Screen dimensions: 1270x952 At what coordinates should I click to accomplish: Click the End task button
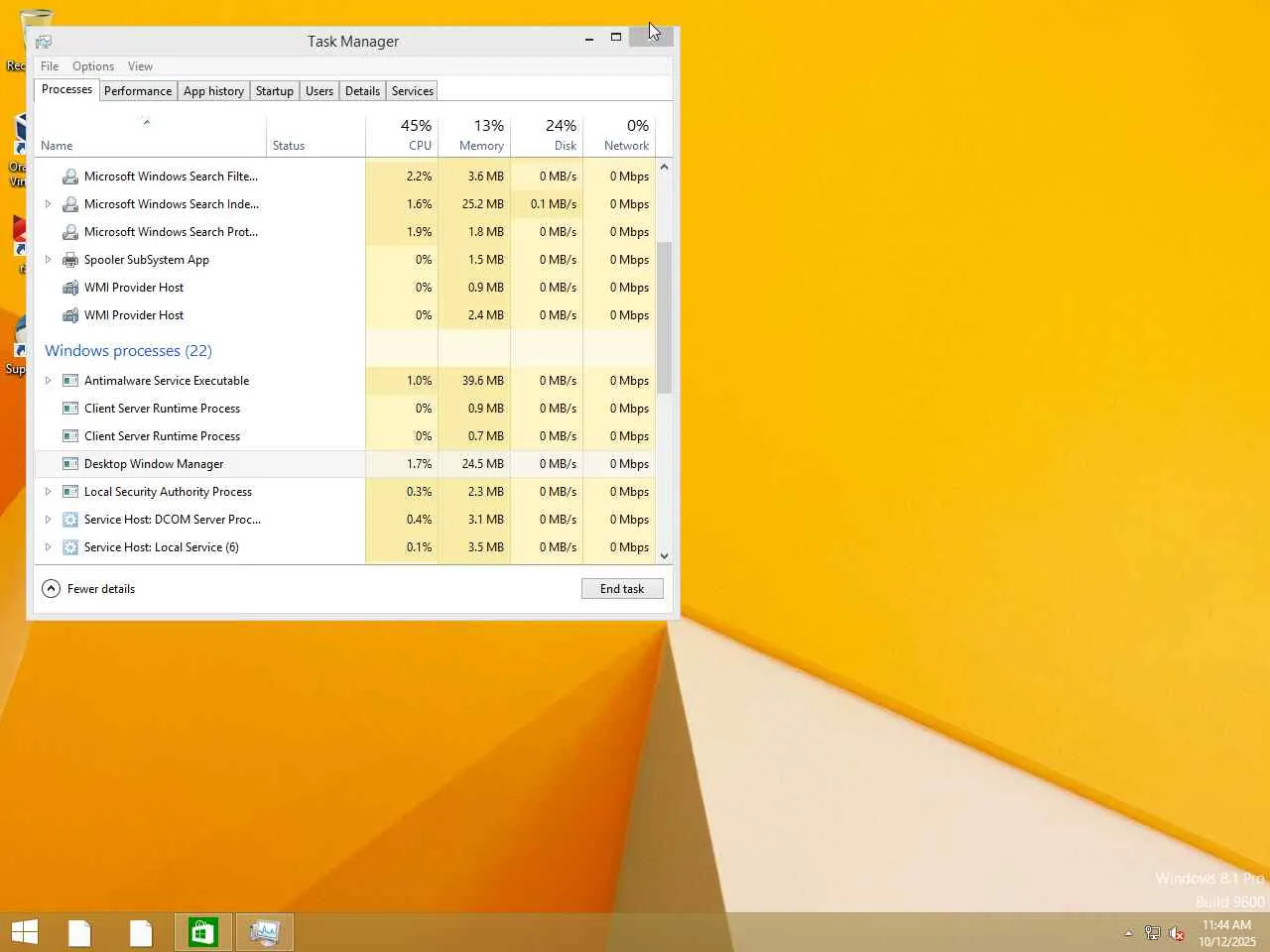pos(622,589)
